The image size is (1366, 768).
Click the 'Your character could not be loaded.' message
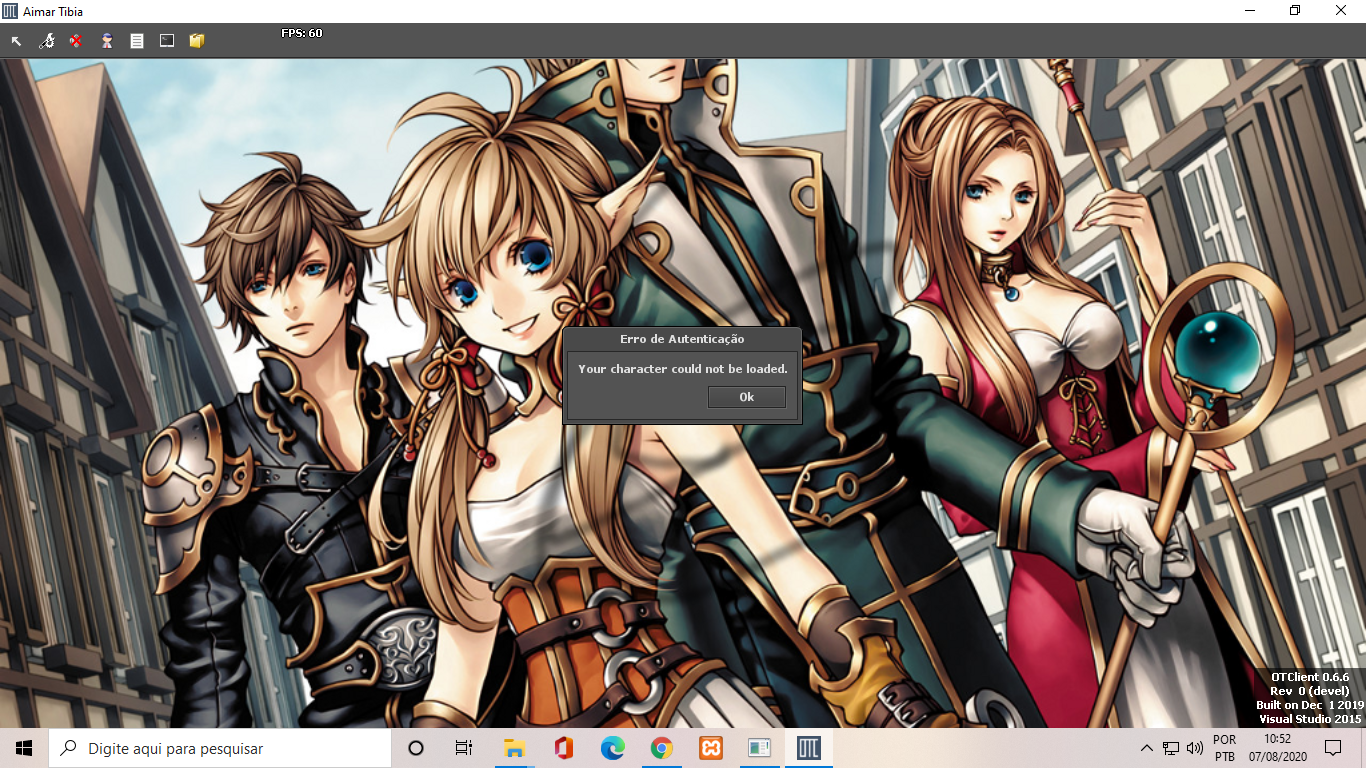(x=683, y=369)
